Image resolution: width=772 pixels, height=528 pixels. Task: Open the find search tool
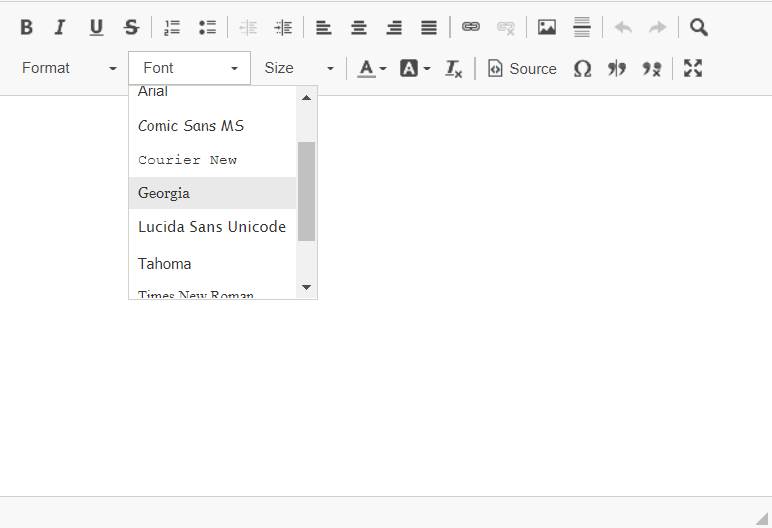coord(699,27)
